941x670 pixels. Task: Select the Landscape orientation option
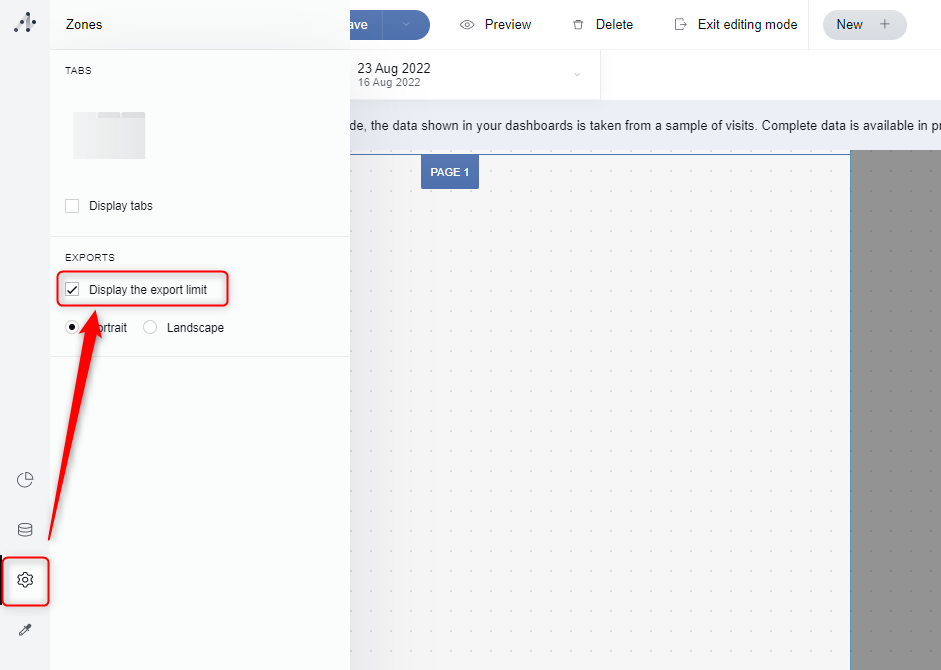point(150,327)
